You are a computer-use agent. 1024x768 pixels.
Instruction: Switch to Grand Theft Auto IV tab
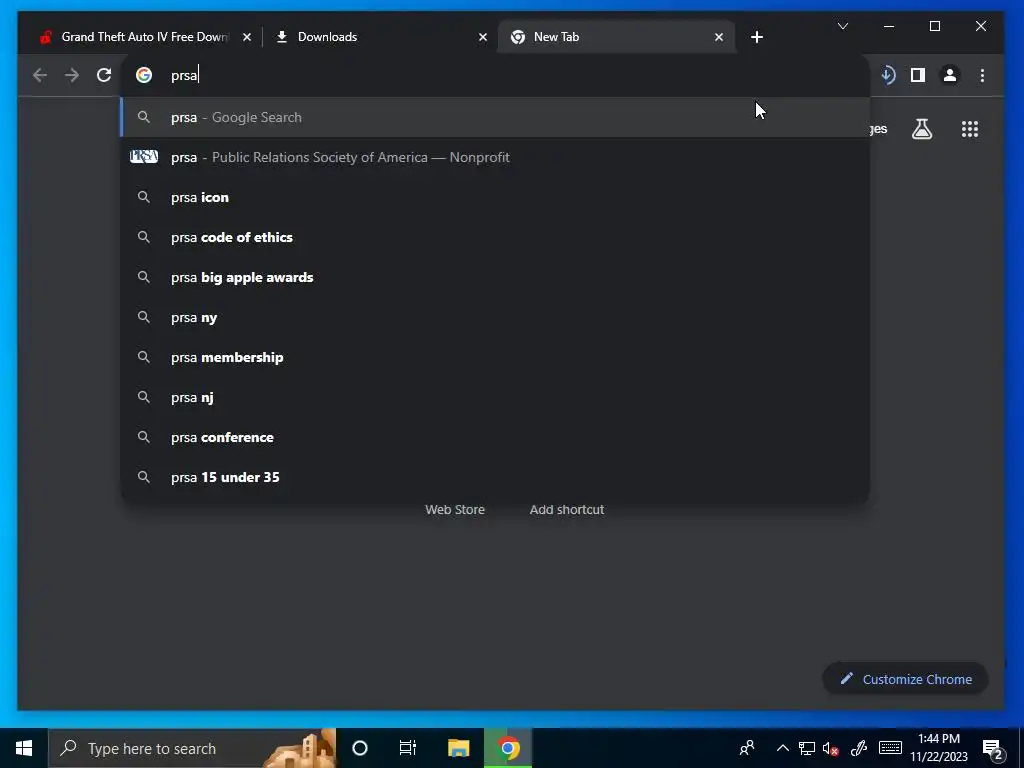(x=144, y=37)
